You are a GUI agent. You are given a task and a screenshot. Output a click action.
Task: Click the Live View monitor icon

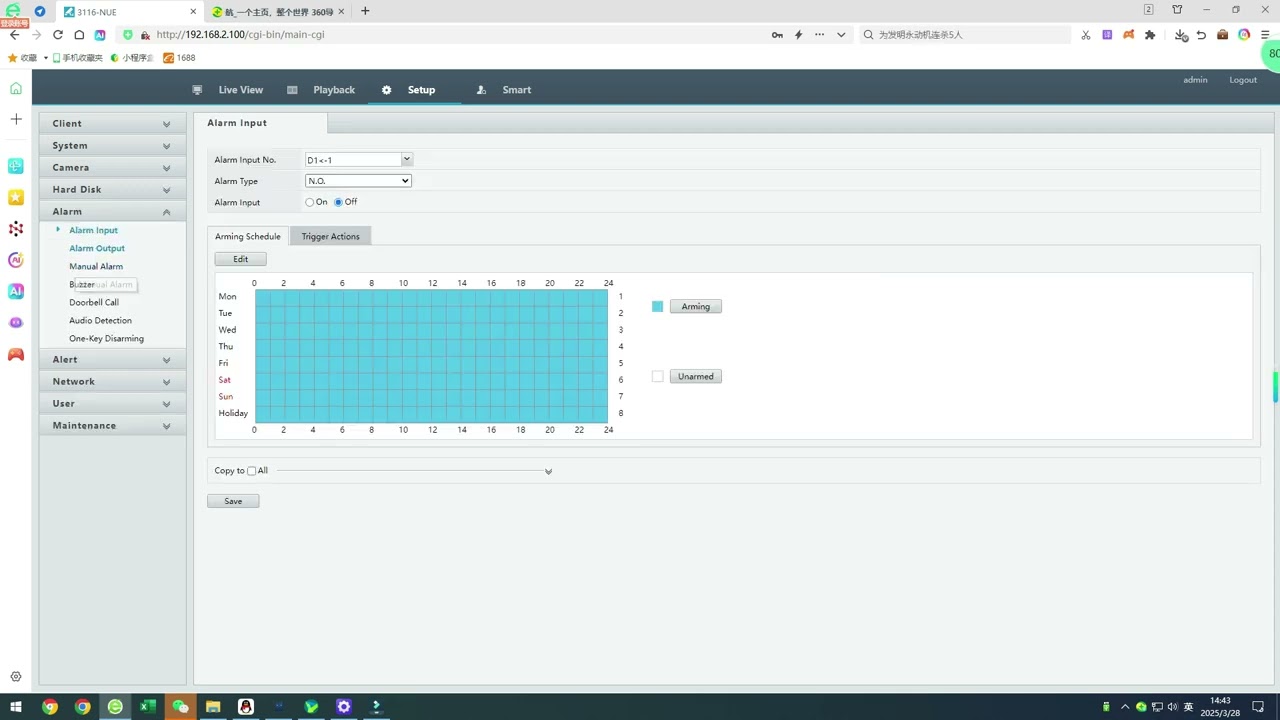click(198, 90)
